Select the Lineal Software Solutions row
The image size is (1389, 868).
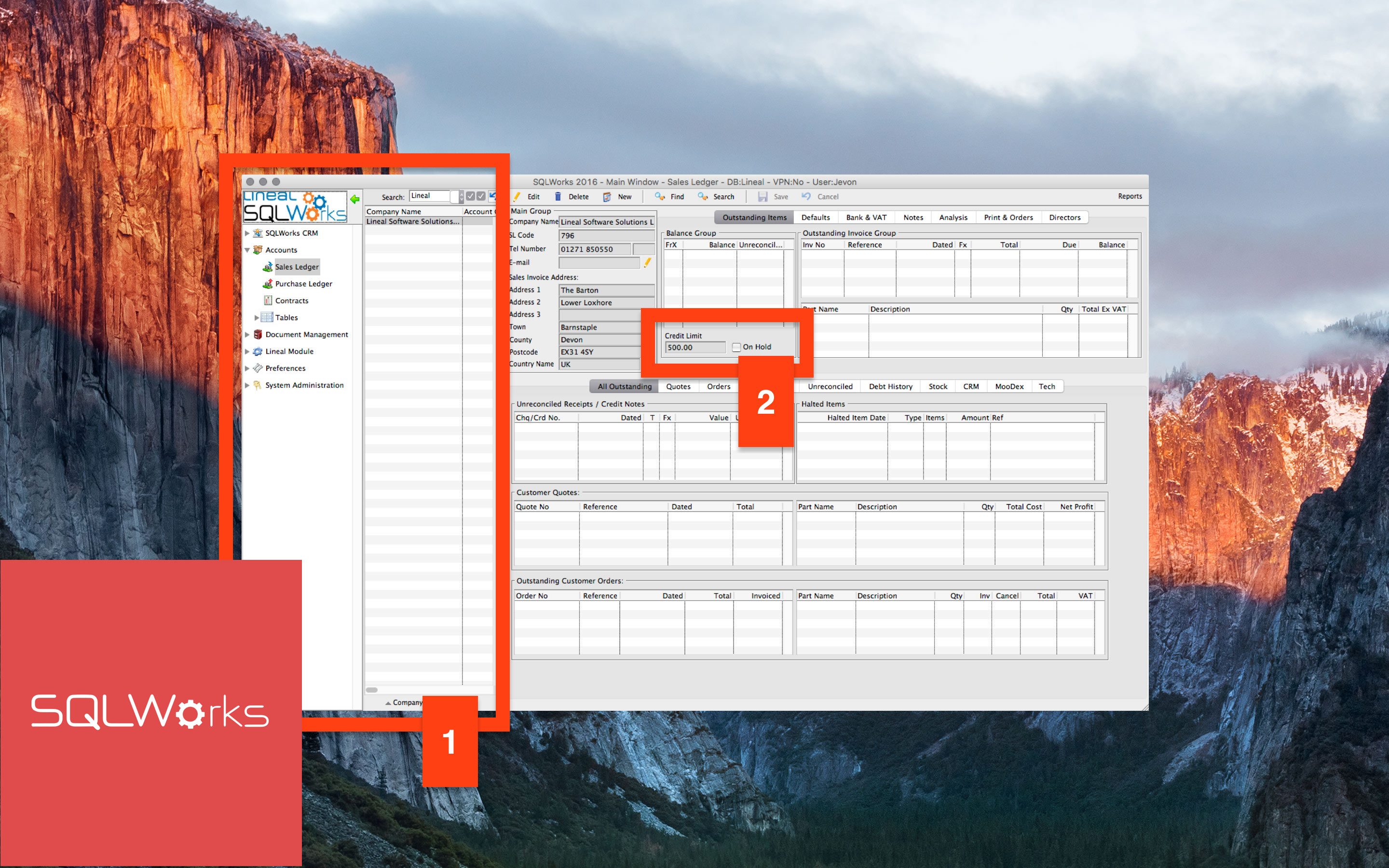pos(412,221)
